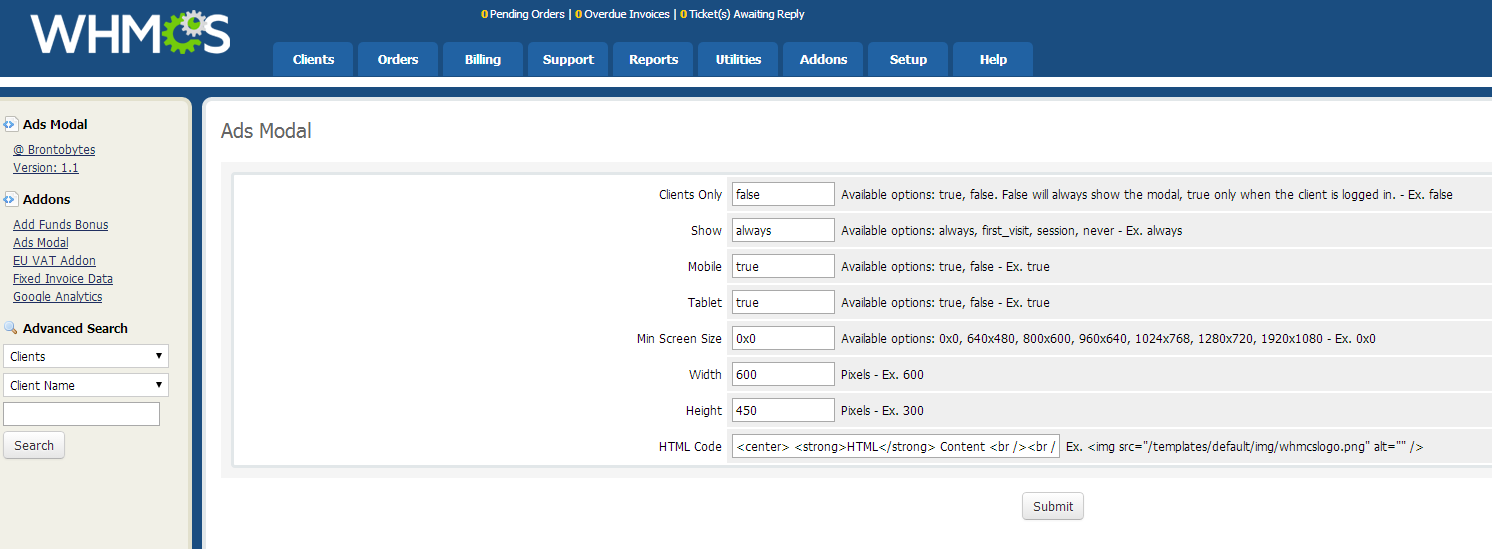Visit the @ Brontobytes link

[54, 150]
